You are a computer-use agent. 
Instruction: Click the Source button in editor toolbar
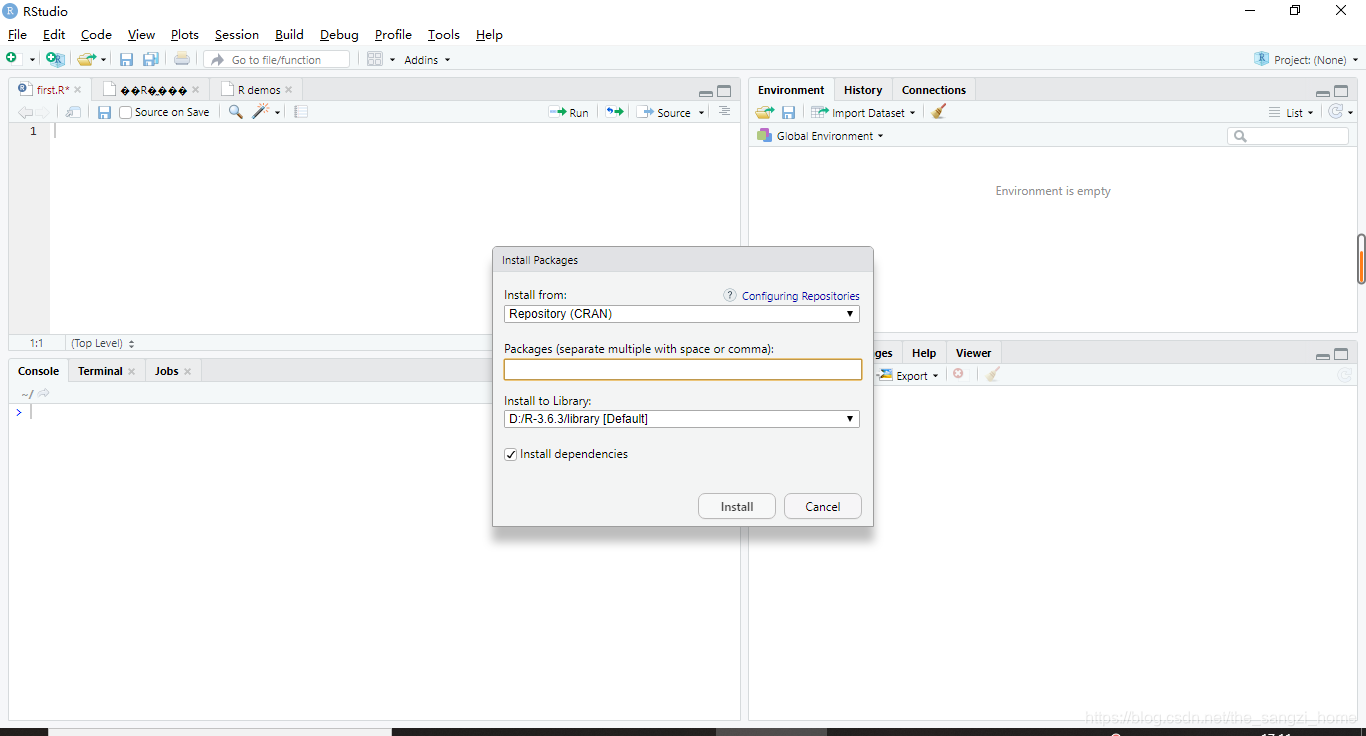pyautogui.click(x=665, y=113)
